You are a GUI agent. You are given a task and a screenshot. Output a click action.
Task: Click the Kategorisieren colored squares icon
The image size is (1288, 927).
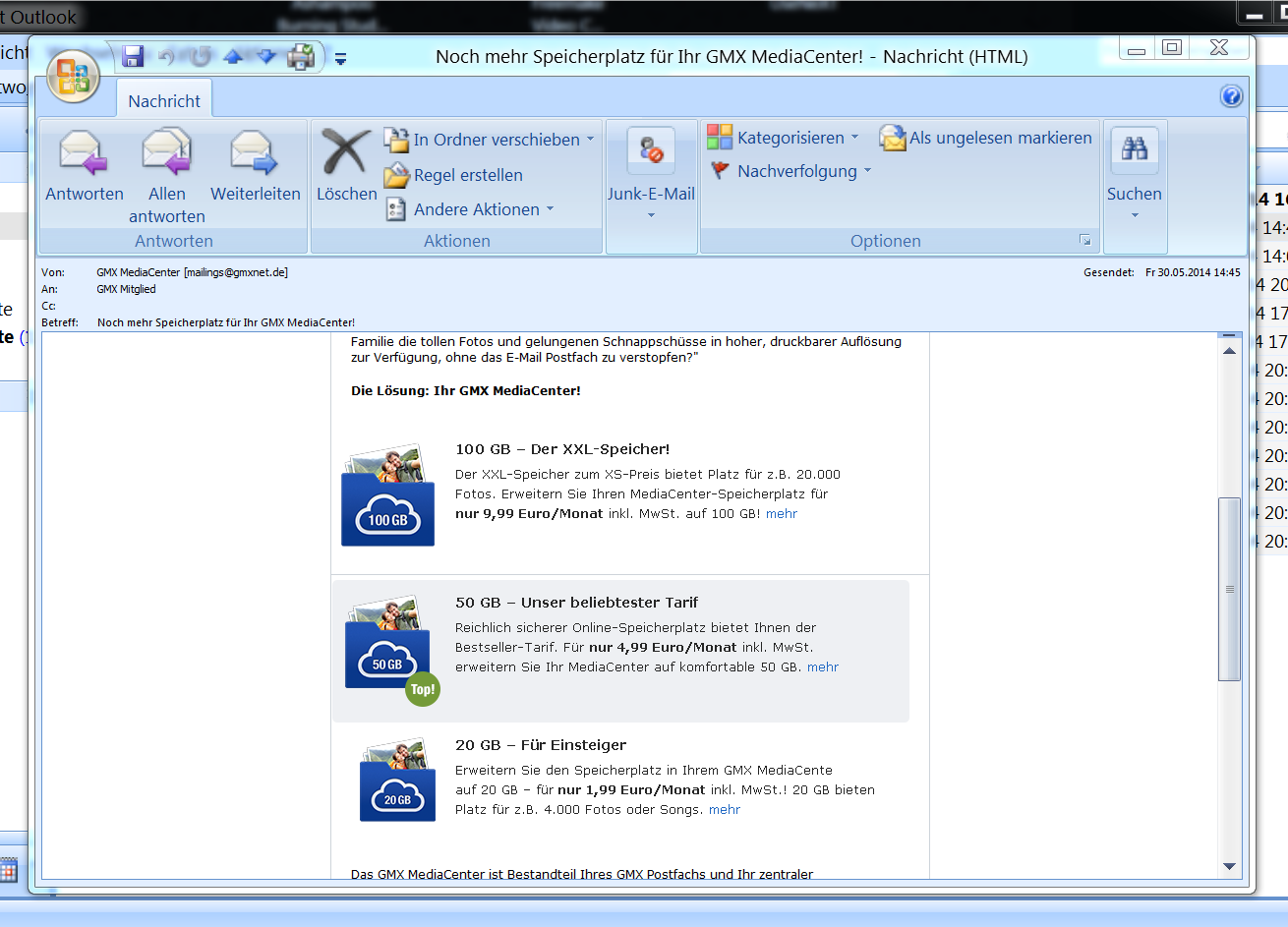click(720, 137)
